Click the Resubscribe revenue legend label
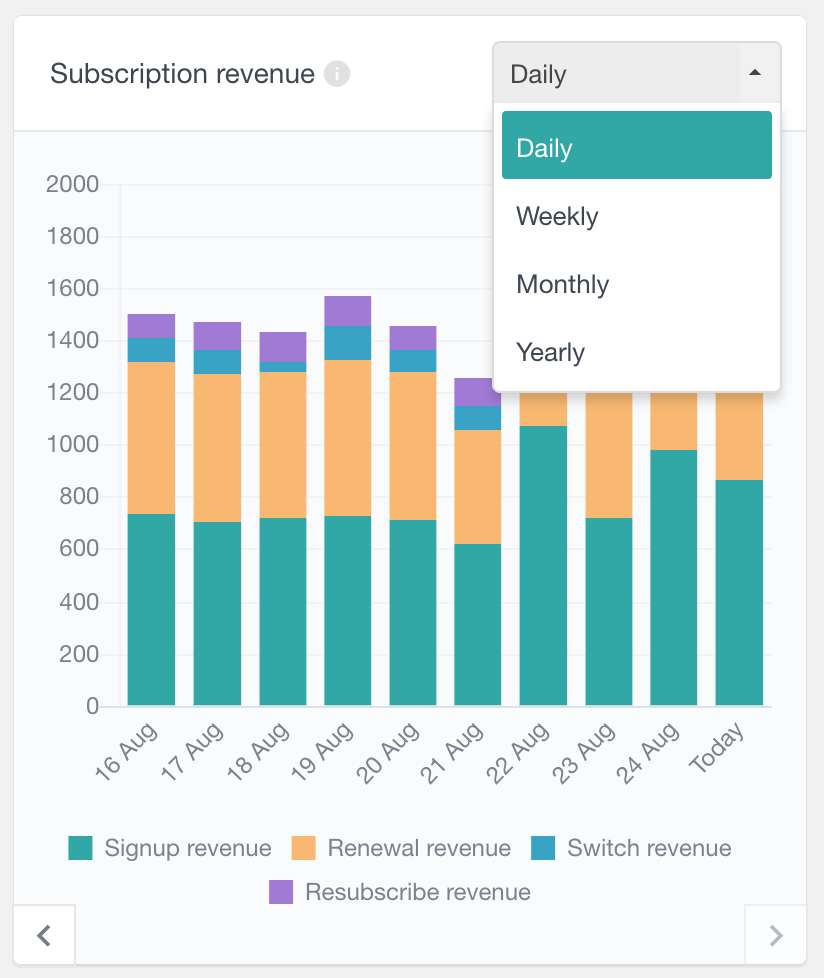Screen dimensions: 824x978 tap(418, 892)
